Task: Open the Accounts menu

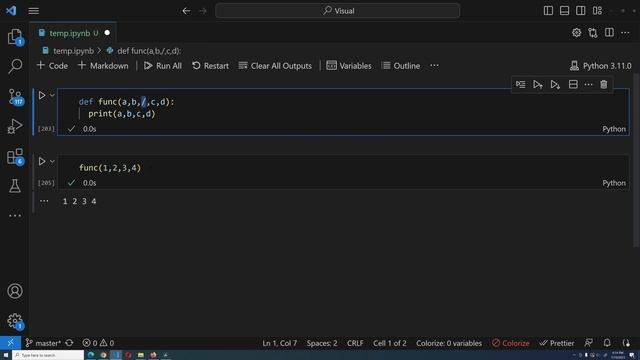Action: (15, 291)
